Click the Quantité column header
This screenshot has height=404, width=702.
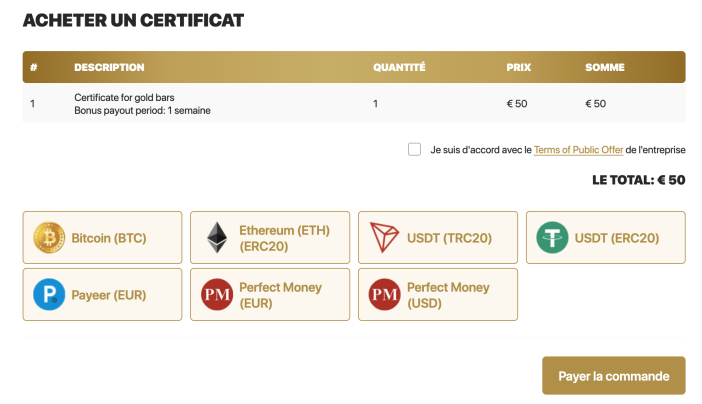(x=399, y=67)
